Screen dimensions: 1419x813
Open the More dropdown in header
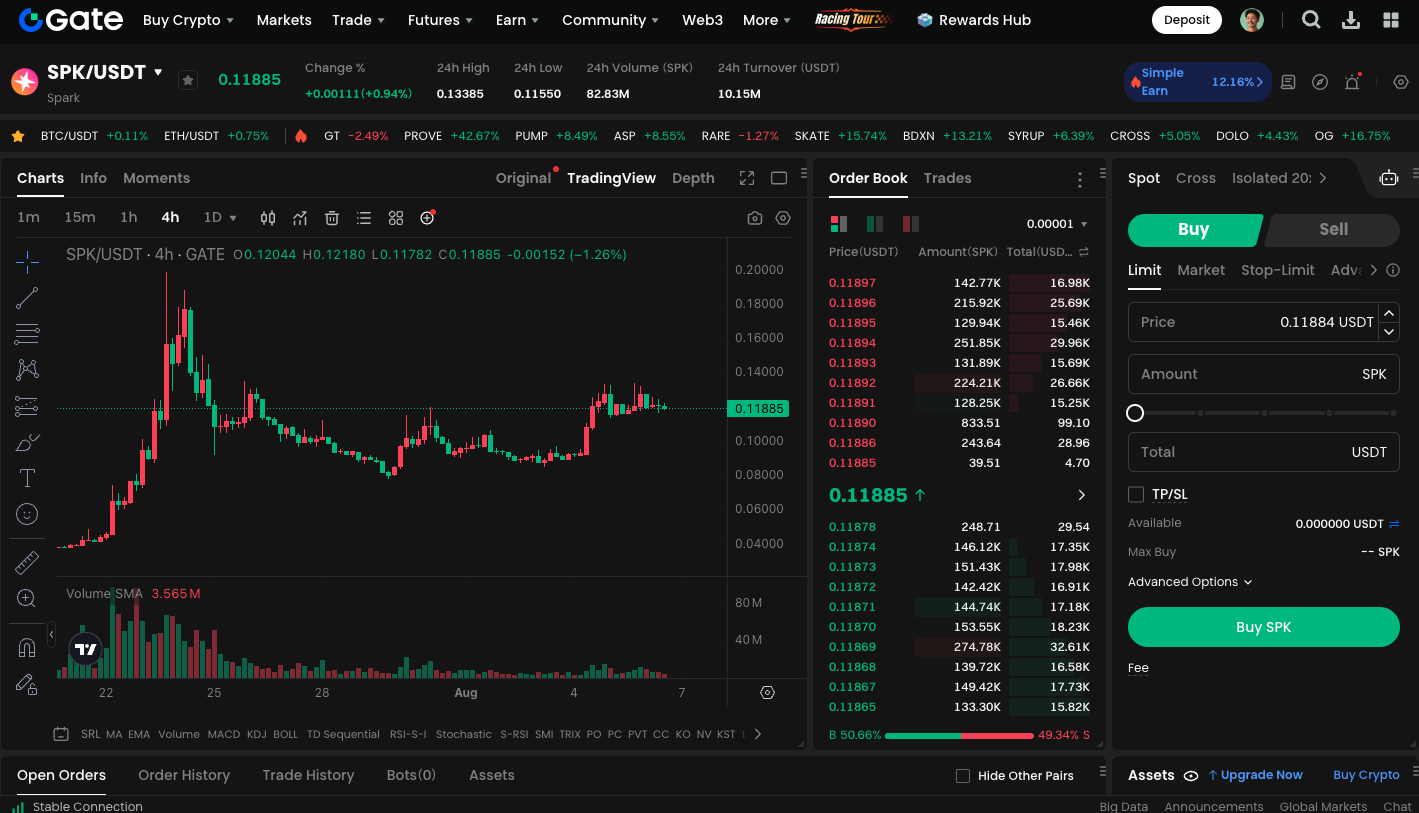click(767, 20)
